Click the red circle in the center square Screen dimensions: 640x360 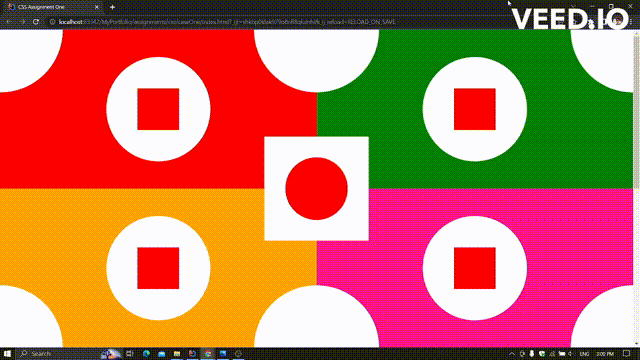pyautogui.click(x=316, y=189)
